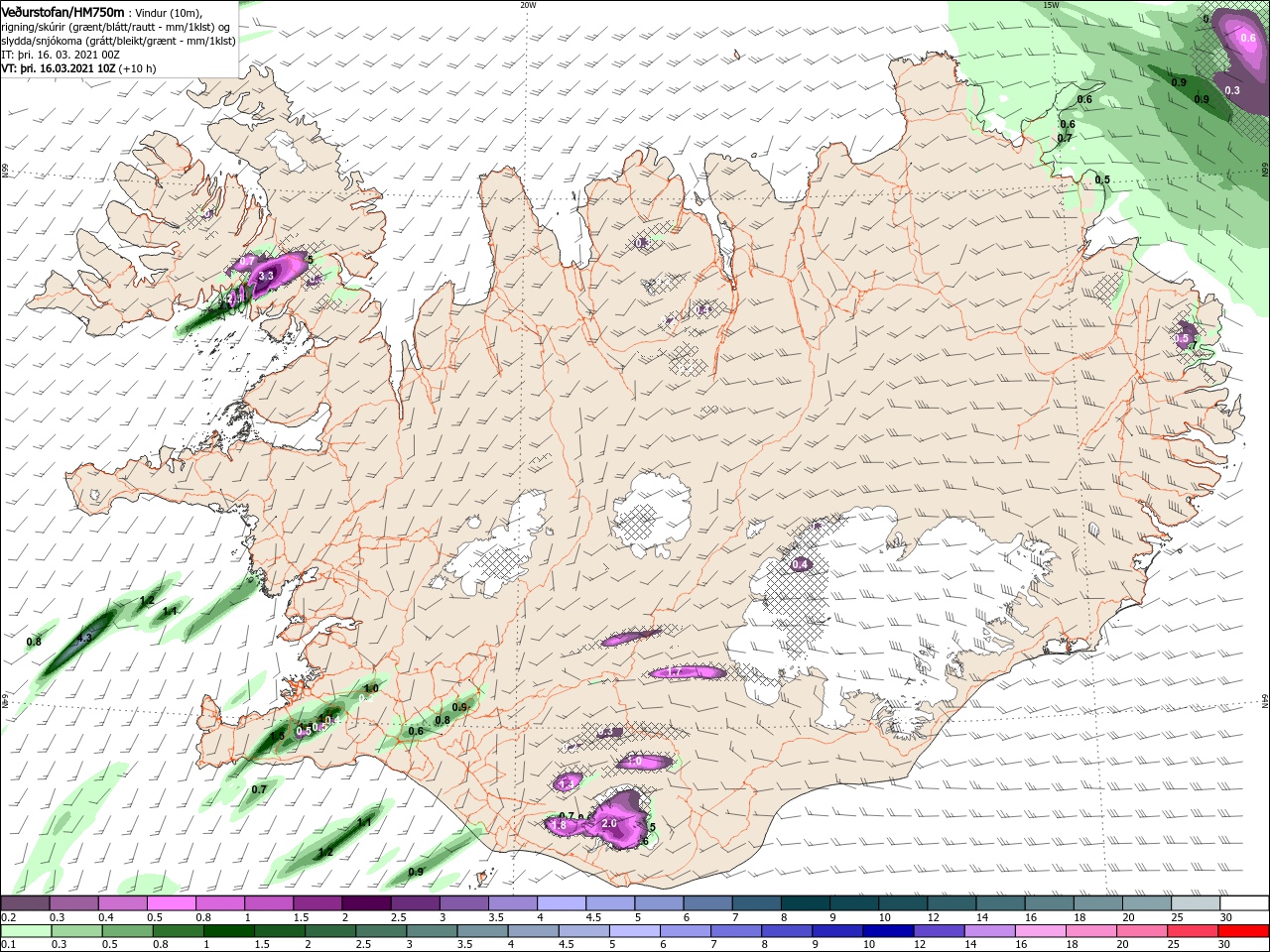The image size is (1270, 952).
Task: Click the 1.0 rain value near Reykjavik
Action: coord(372,688)
